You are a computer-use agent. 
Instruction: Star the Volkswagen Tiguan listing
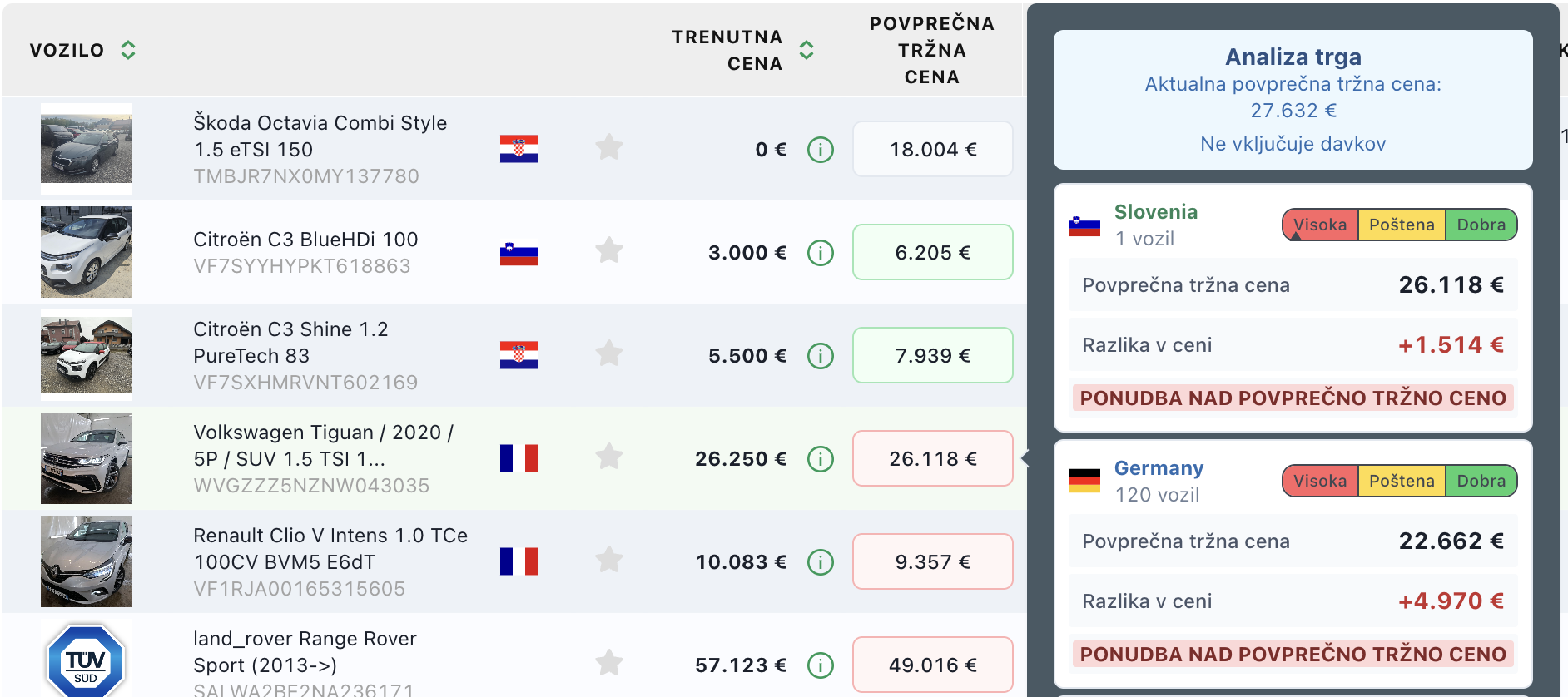[x=609, y=457]
